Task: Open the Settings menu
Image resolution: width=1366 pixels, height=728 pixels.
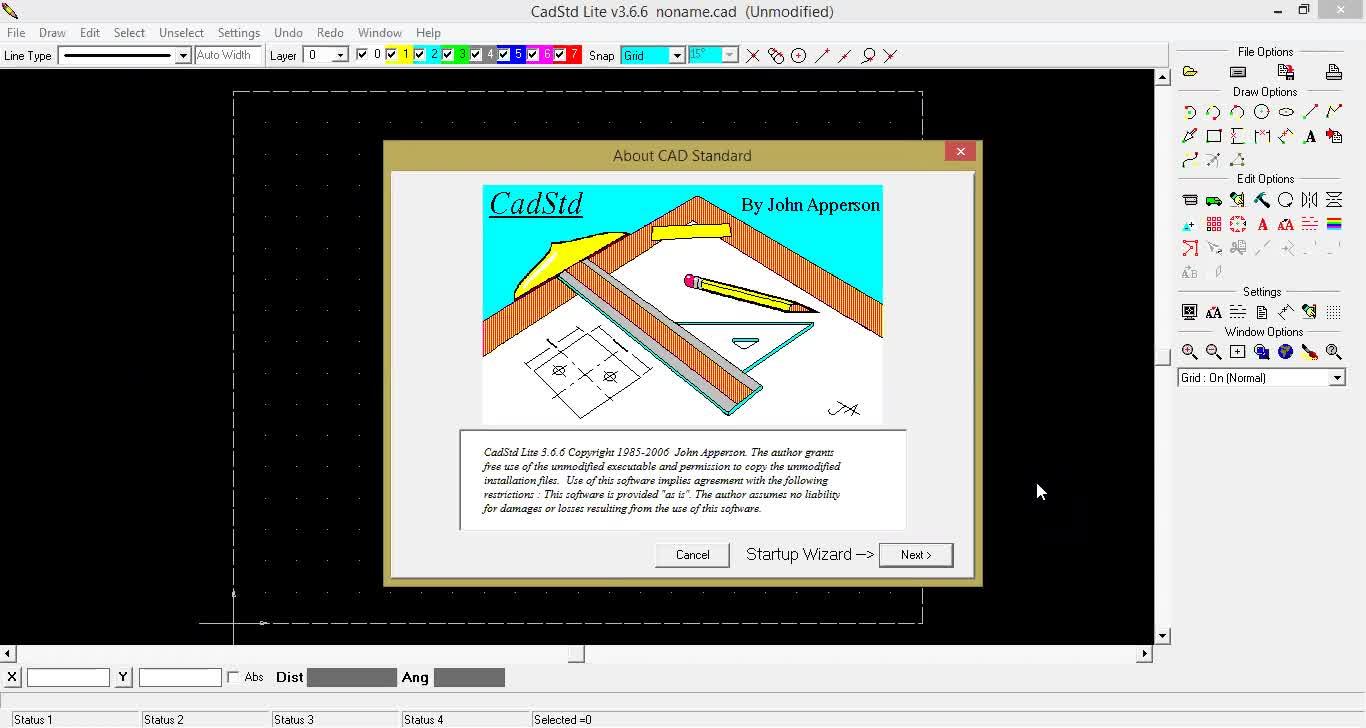Action: 239,32
